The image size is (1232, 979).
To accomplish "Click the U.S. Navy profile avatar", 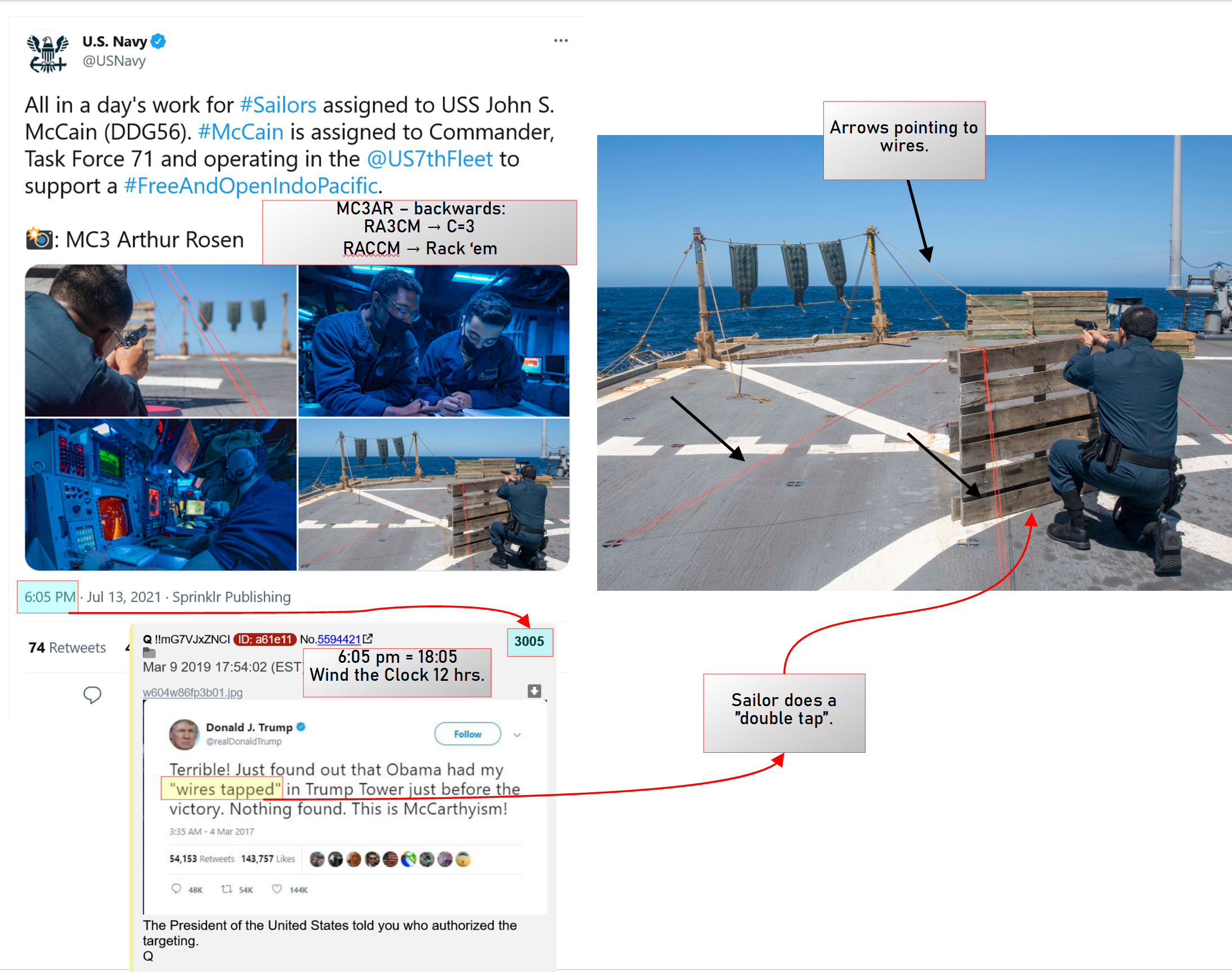I will click(x=48, y=52).
